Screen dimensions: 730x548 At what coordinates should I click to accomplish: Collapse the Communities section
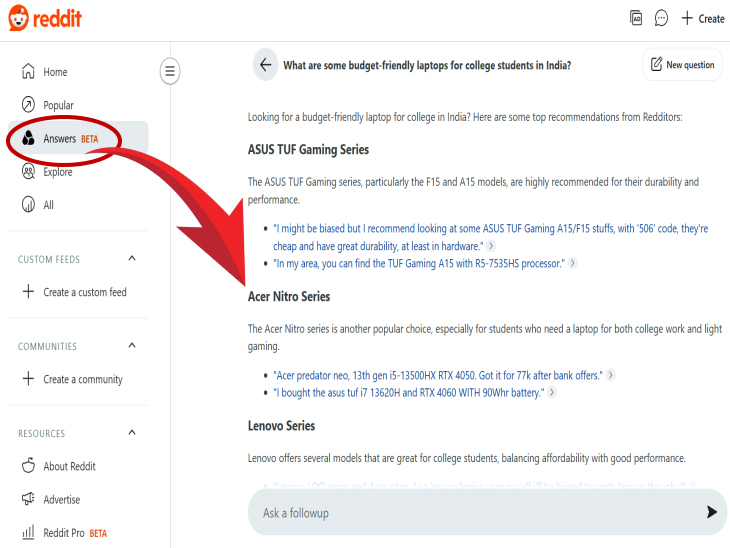click(132, 346)
